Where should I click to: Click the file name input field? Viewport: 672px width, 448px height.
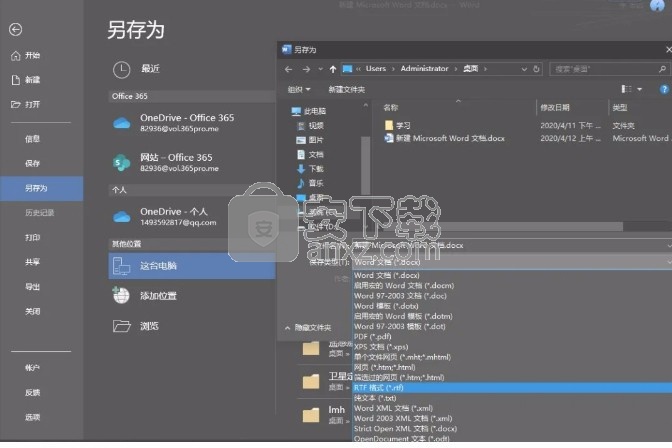click(x=512, y=246)
